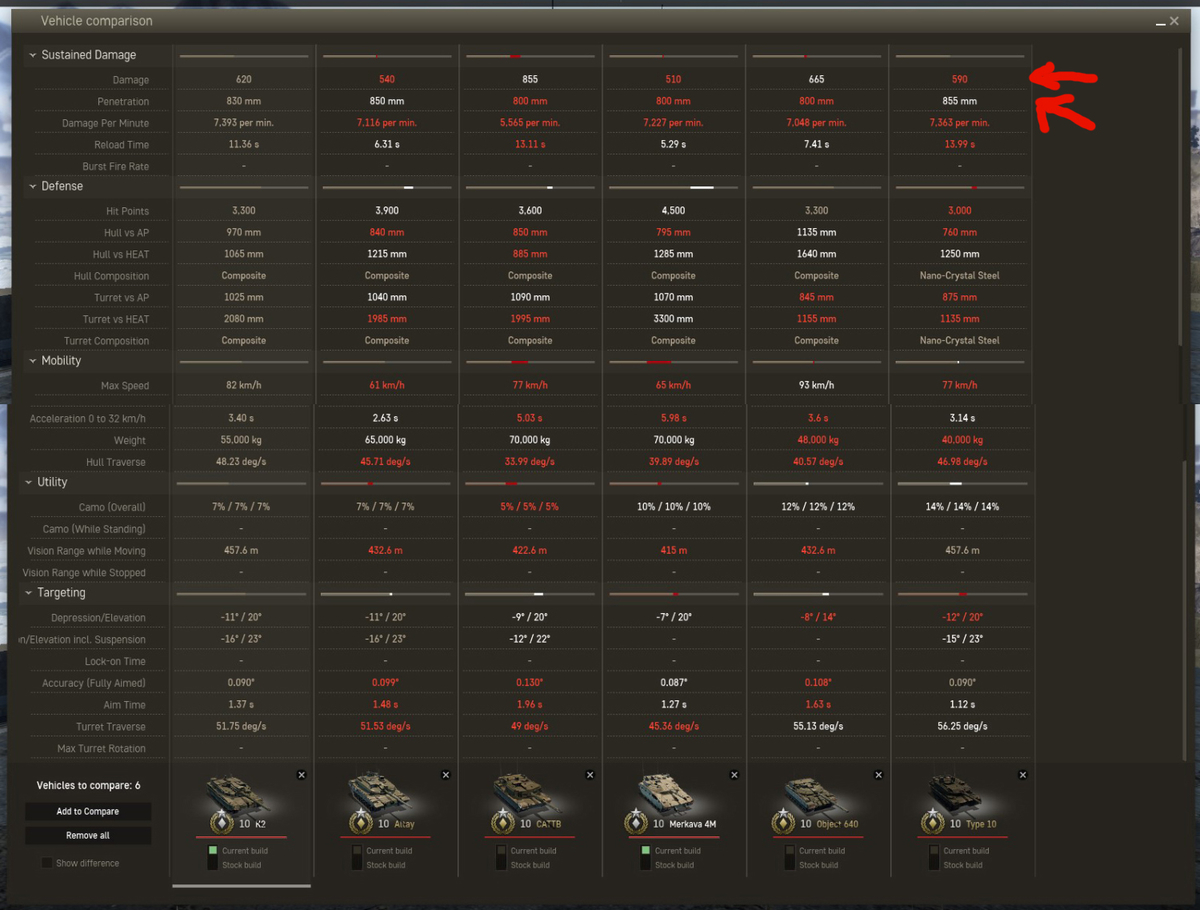Collapse the Defense section

pos(33,187)
